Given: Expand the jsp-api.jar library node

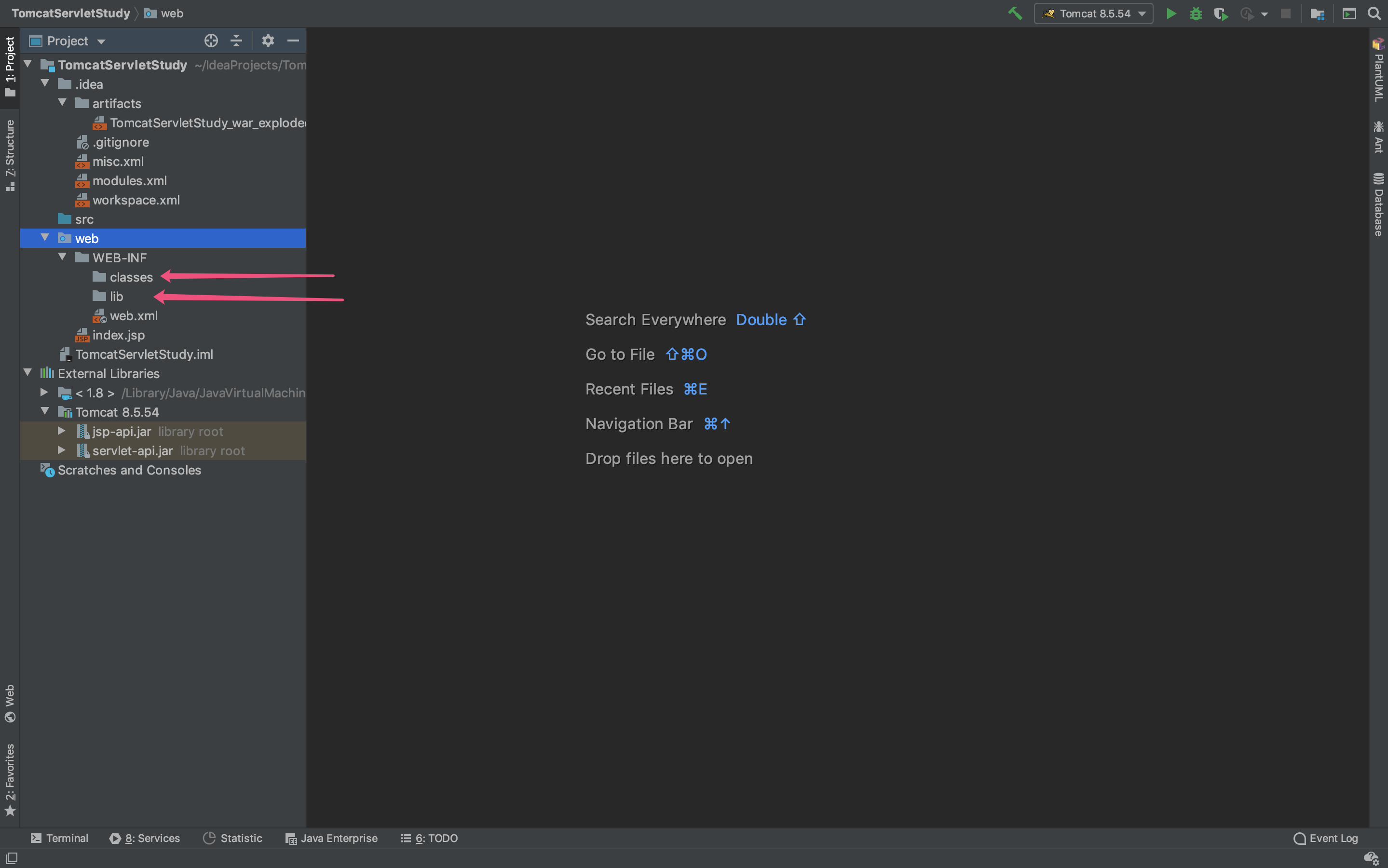Looking at the screenshot, I should click(x=61, y=431).
